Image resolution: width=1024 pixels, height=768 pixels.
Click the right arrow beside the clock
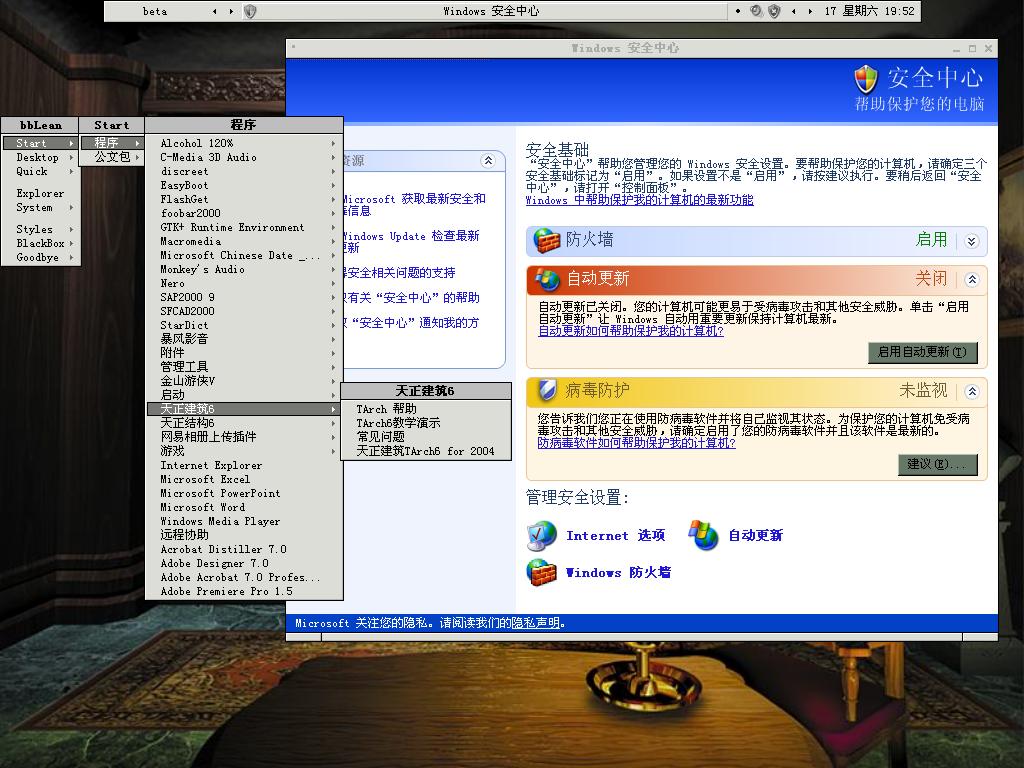(x=810, y=11)
